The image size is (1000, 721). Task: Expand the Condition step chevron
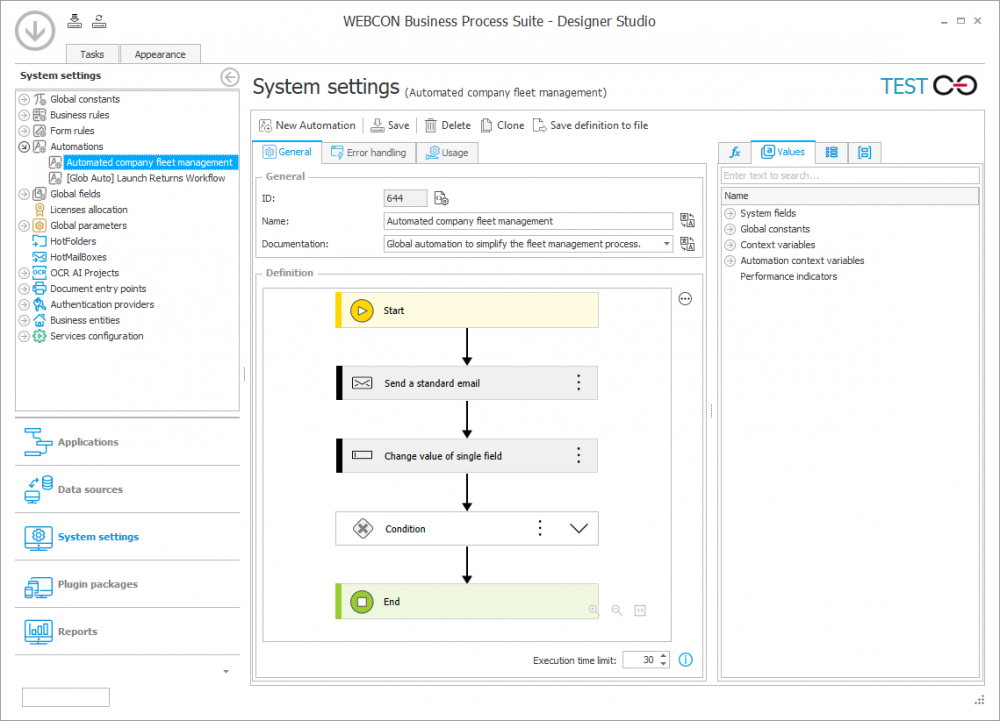click(x=578, y=528)
